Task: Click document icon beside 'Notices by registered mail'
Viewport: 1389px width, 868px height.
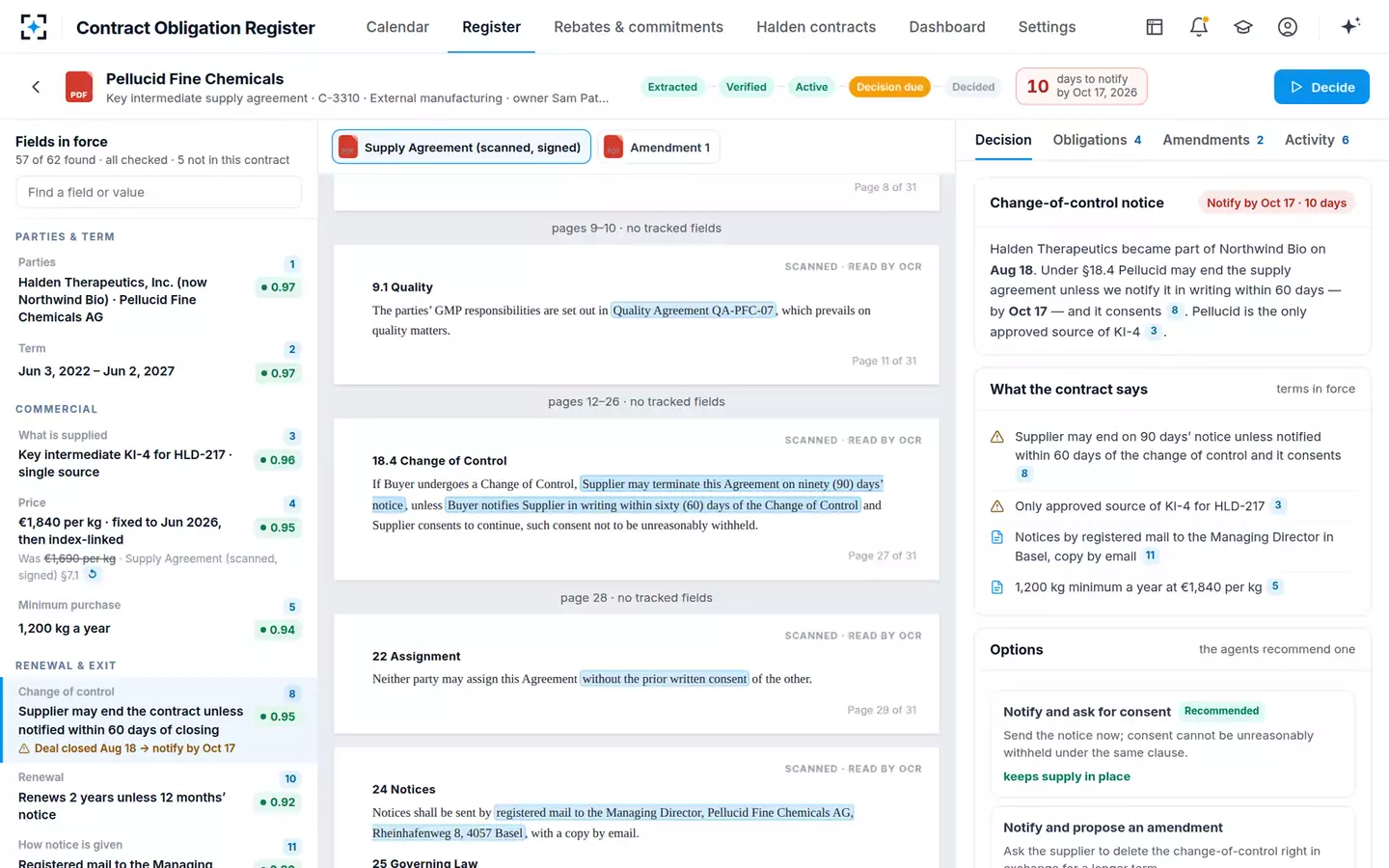Action: click(x=997, y=537)
